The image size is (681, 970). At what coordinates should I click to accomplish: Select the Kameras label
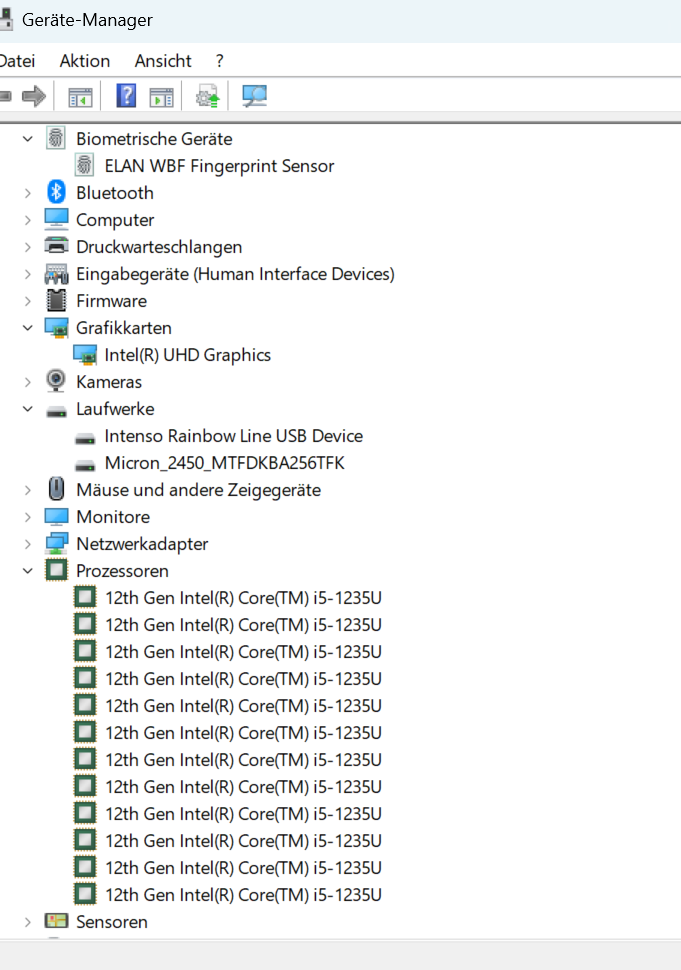click(109, 382)
